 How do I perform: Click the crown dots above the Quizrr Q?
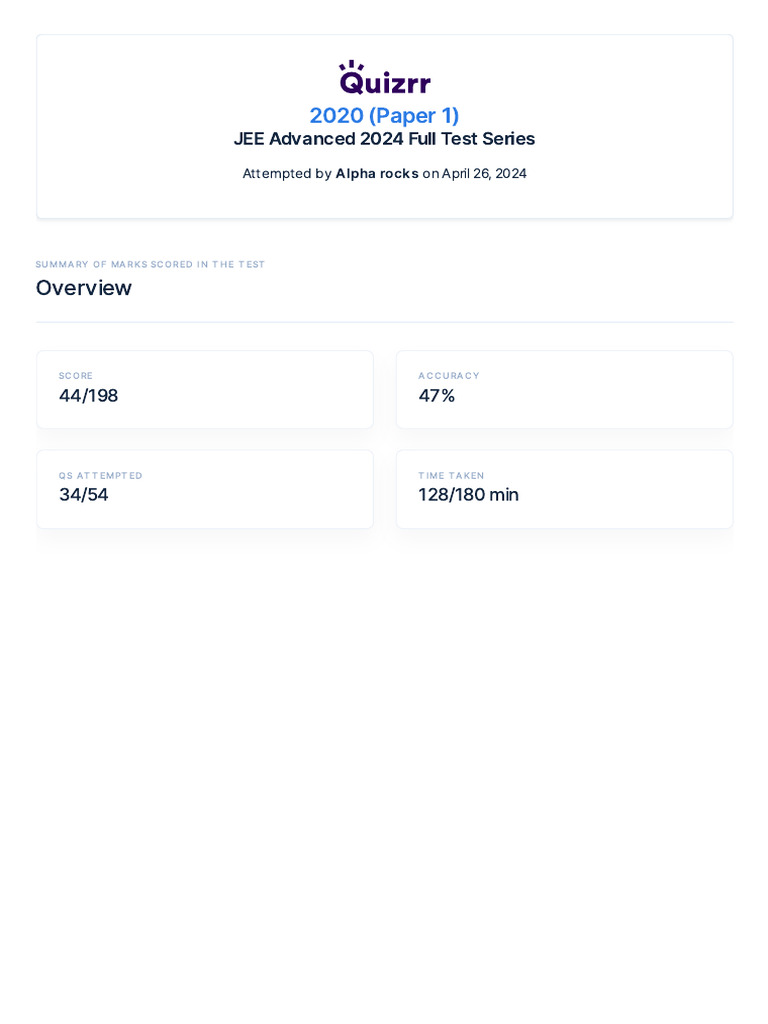point(350,65)
